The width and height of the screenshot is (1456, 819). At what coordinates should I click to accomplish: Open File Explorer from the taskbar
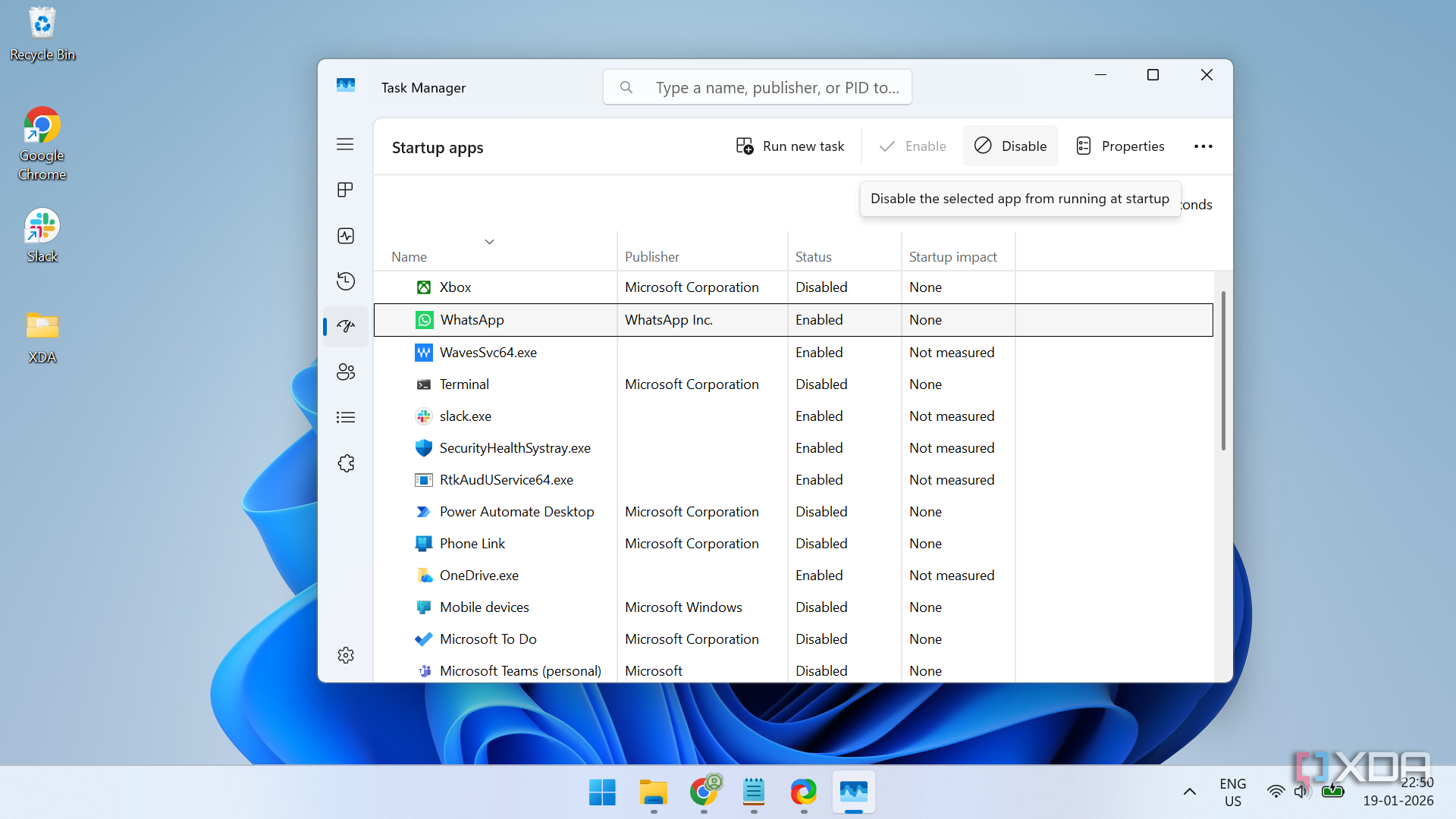(653, 792)
